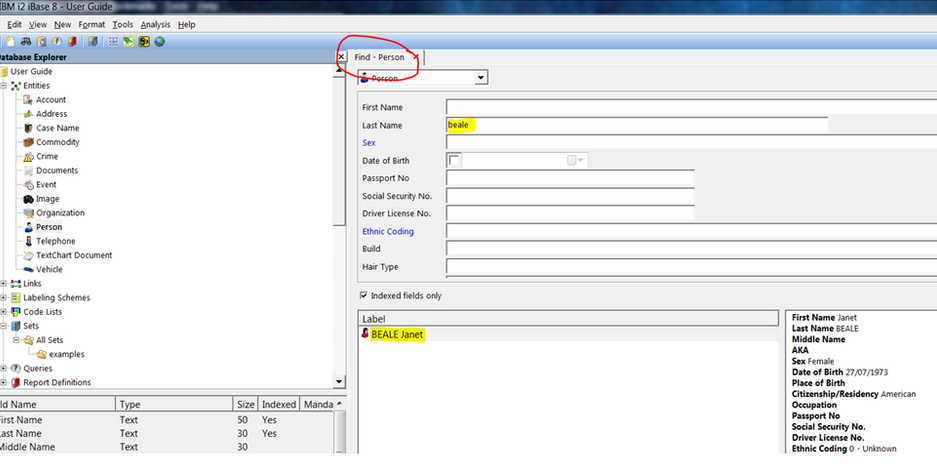Click the blue set toolbar icon
937x464 pixels.
pyautogui.click(x=92, y=42)
